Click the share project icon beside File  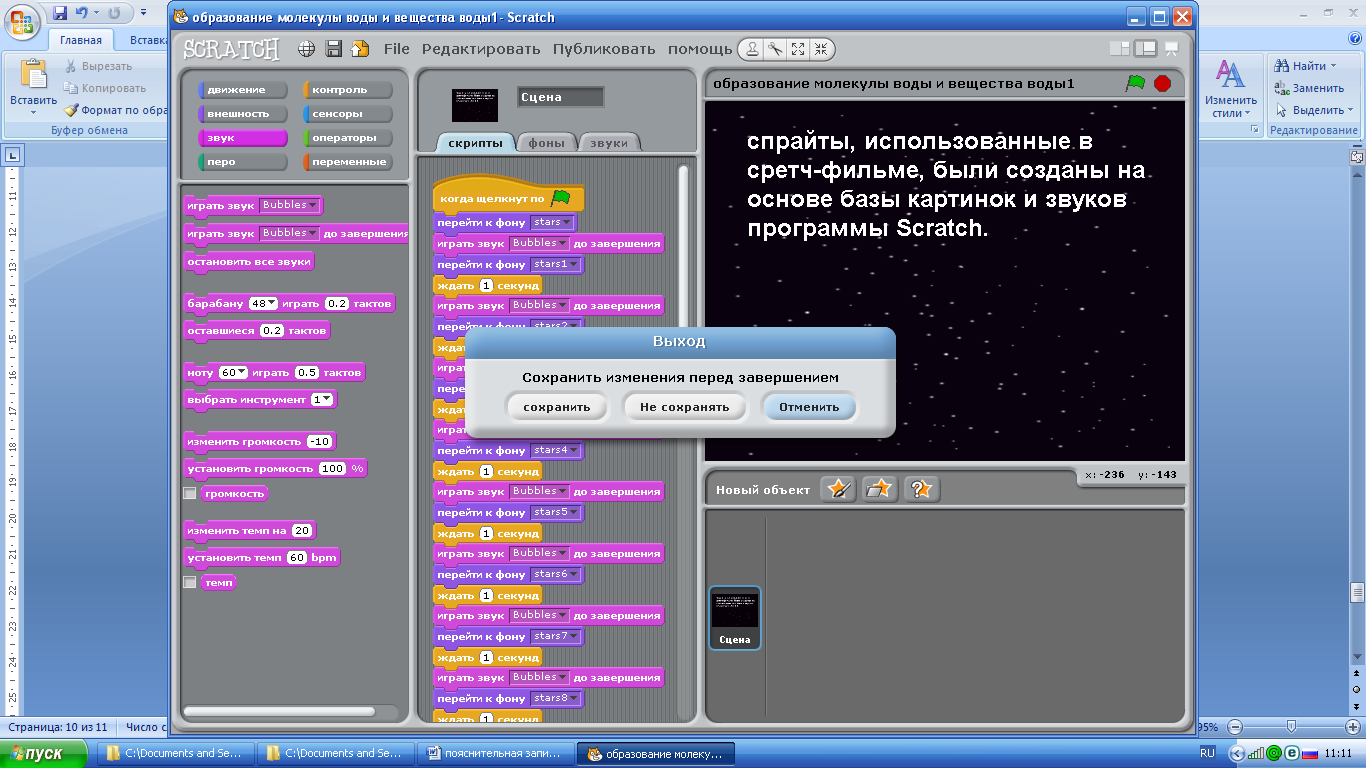[x=360, y=48]
